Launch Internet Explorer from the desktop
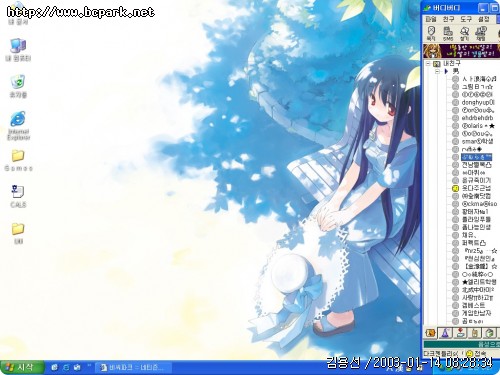This screenshot has width=500, height=375. point(18,125)
